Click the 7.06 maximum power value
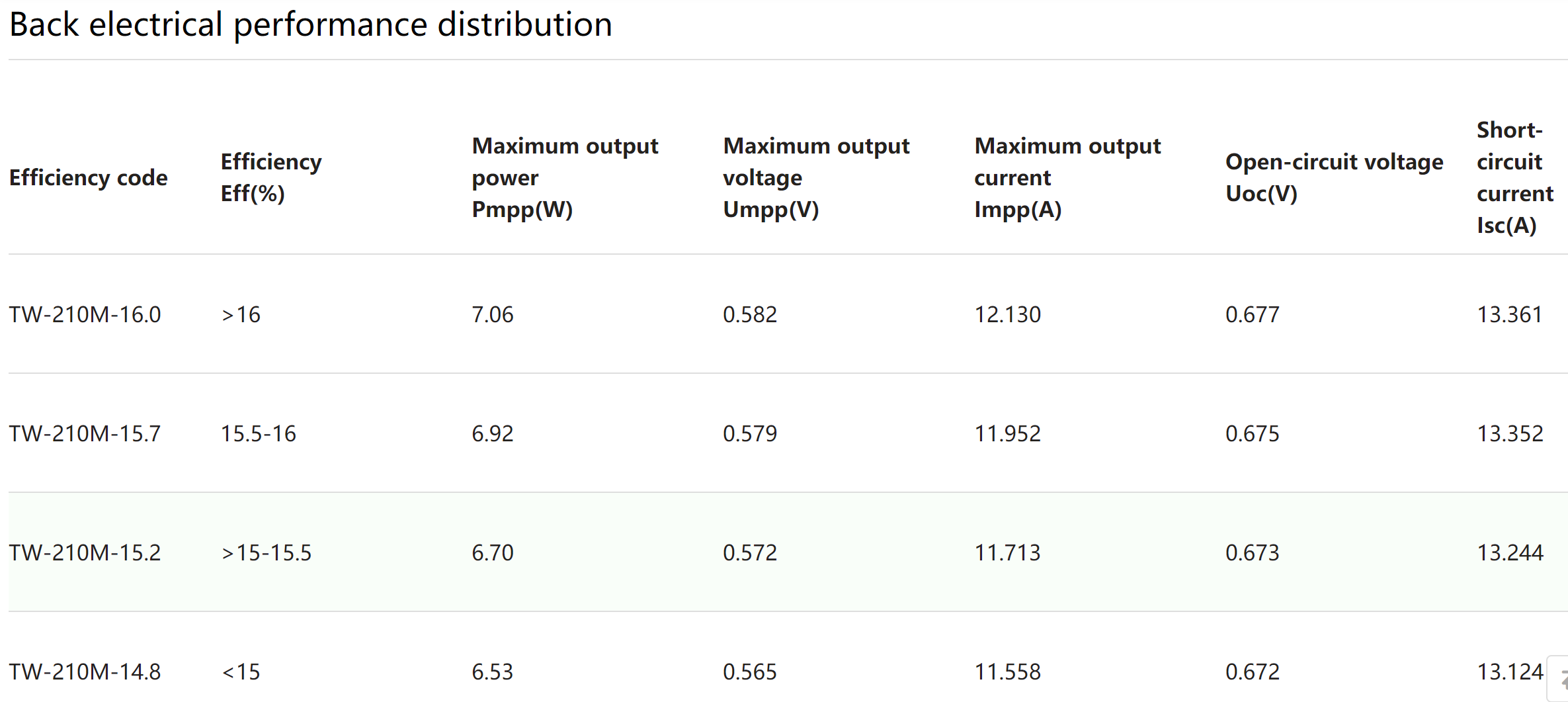The image size is (1568, 702). [492, 314]
